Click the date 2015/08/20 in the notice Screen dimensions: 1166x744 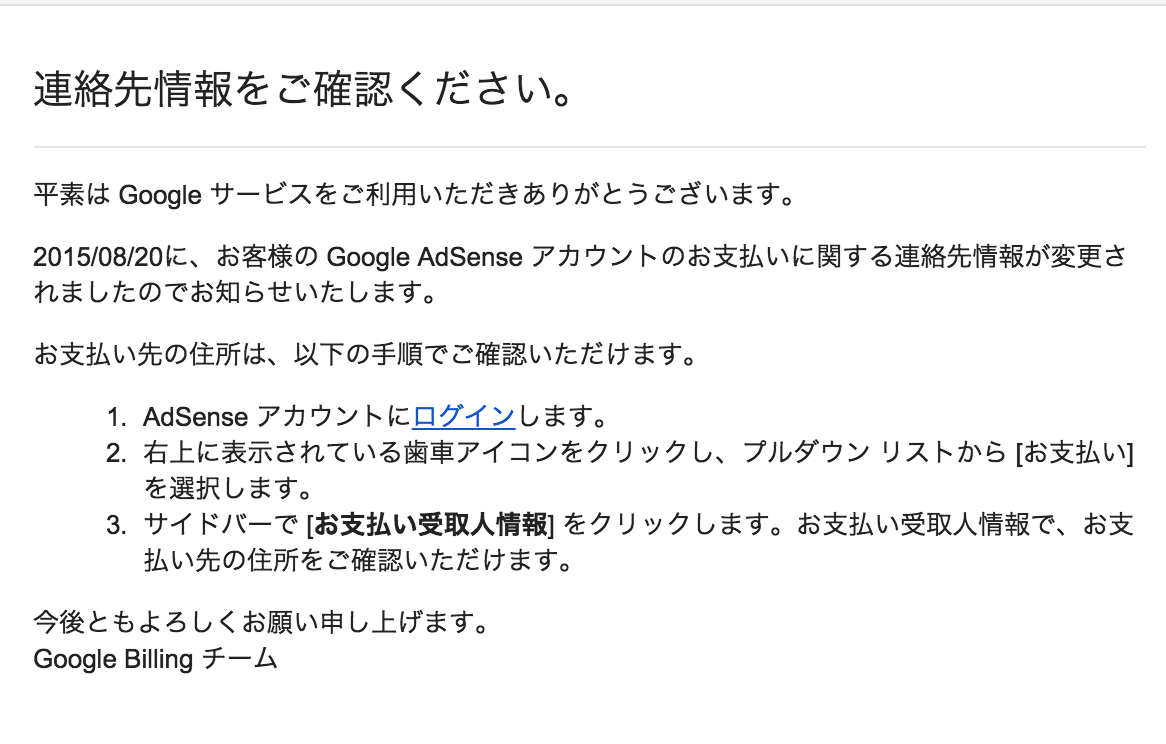pyautogui.click(x=98, y=256)
